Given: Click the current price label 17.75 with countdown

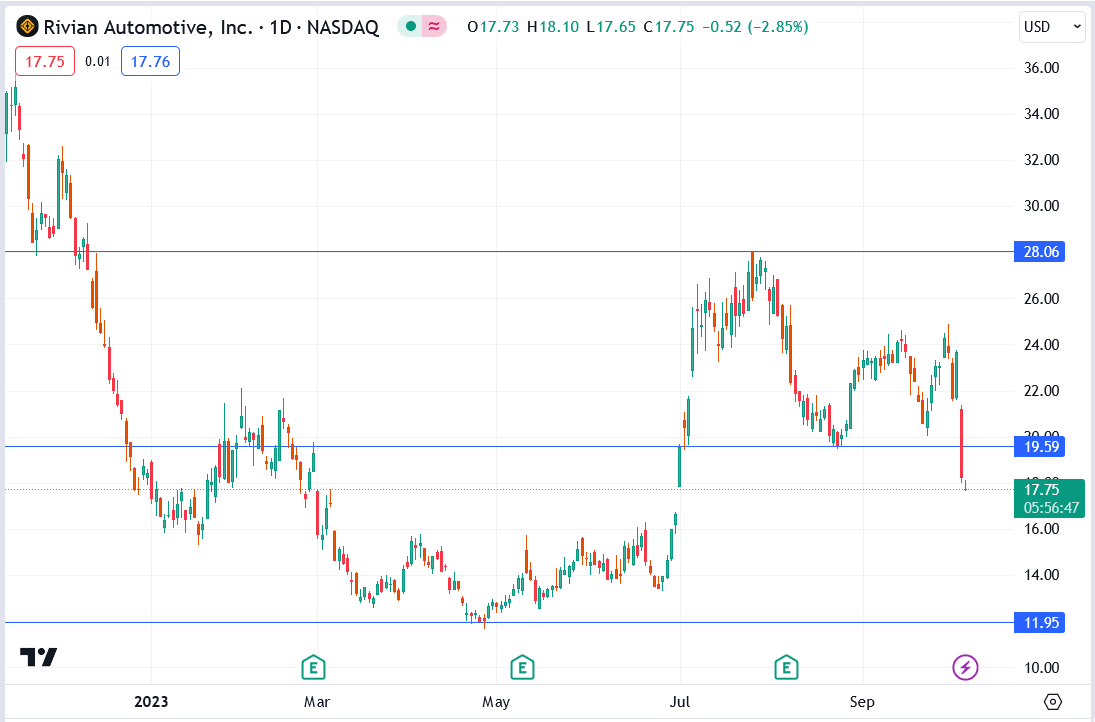Looking at the screenshot, I should 1049,499.
